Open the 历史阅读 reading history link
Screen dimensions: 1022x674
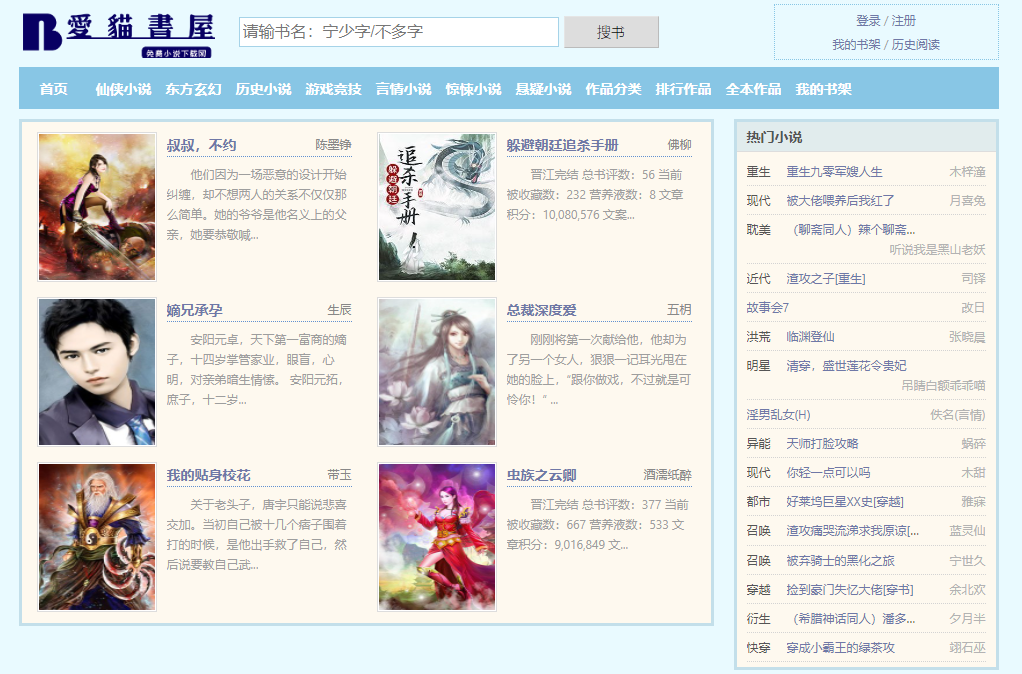point(915,45)
